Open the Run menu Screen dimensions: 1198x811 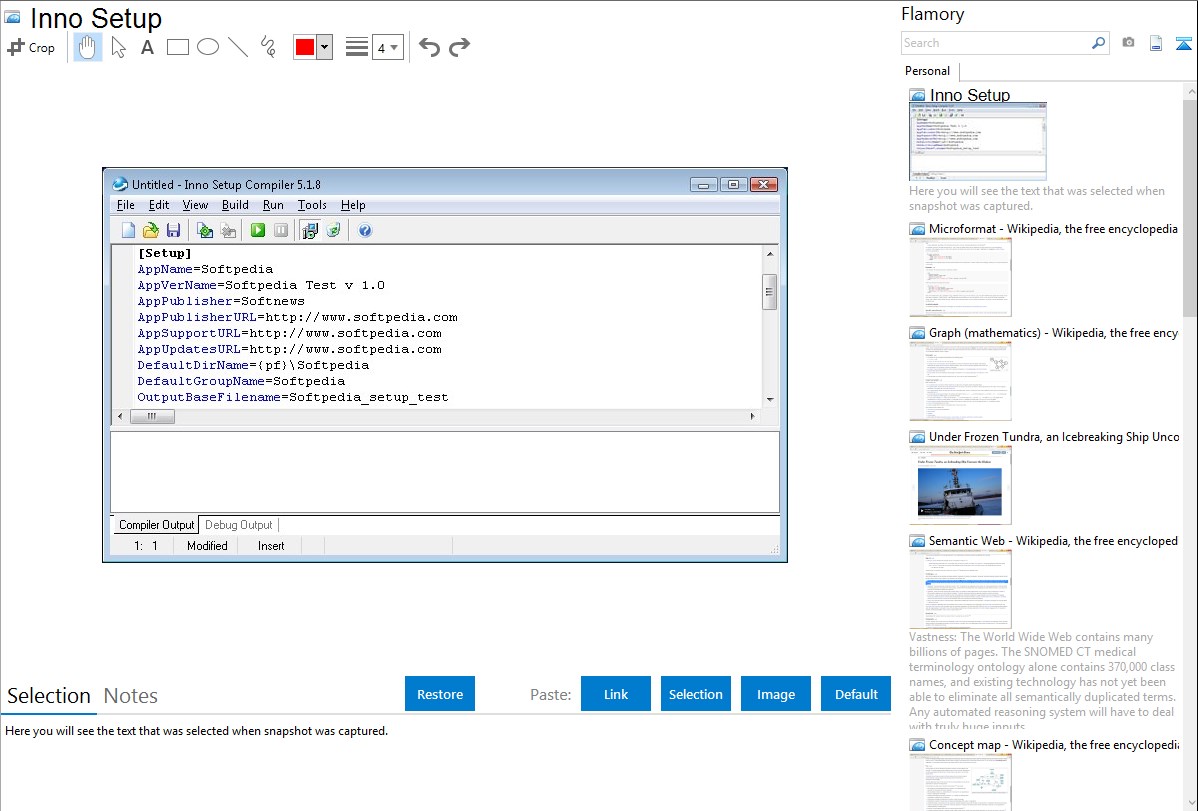(273, 205)
